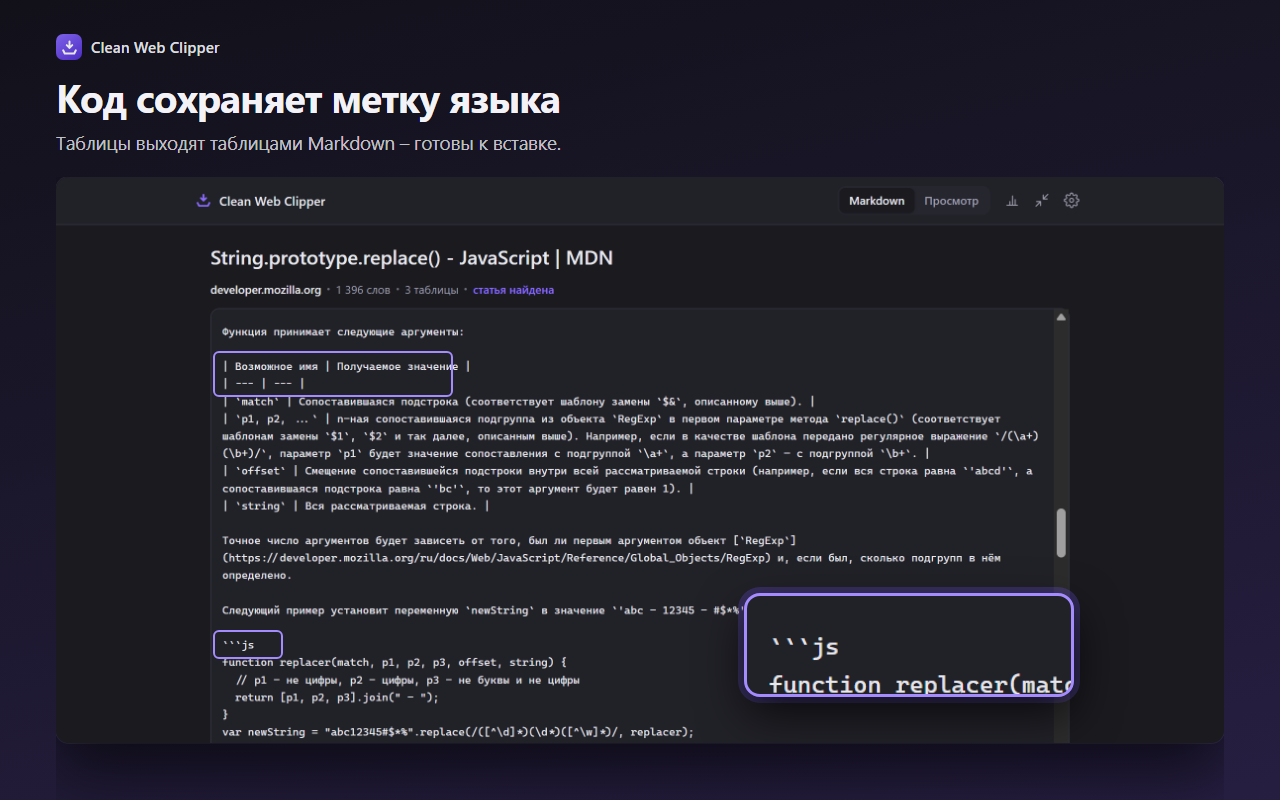1280x800 pixels.
Task: Click the small download icon in the app header
Action: point(203,200)
